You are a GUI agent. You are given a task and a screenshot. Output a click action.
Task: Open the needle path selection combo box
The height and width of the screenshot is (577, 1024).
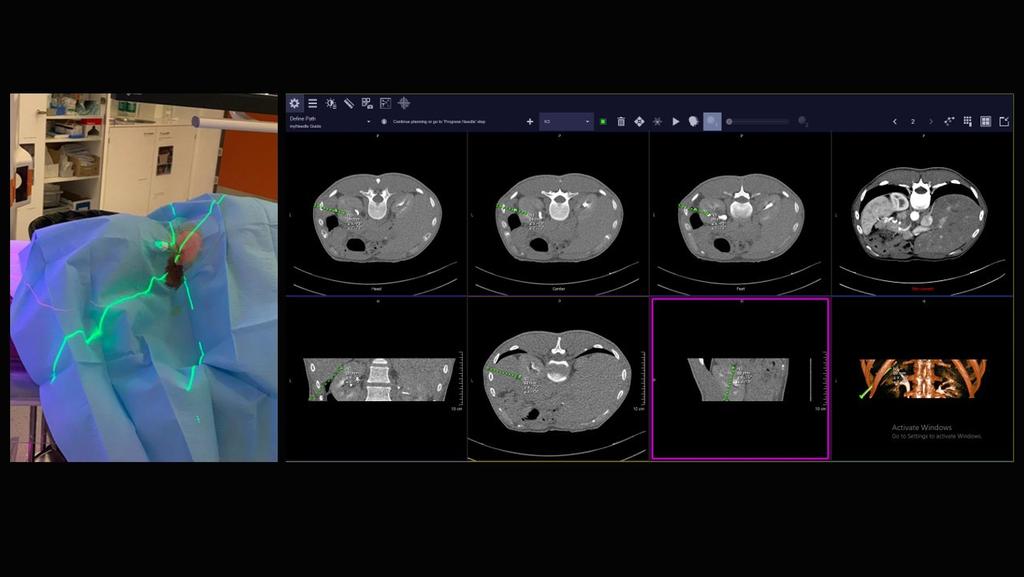pyautogui.click(x=566, y=121)
